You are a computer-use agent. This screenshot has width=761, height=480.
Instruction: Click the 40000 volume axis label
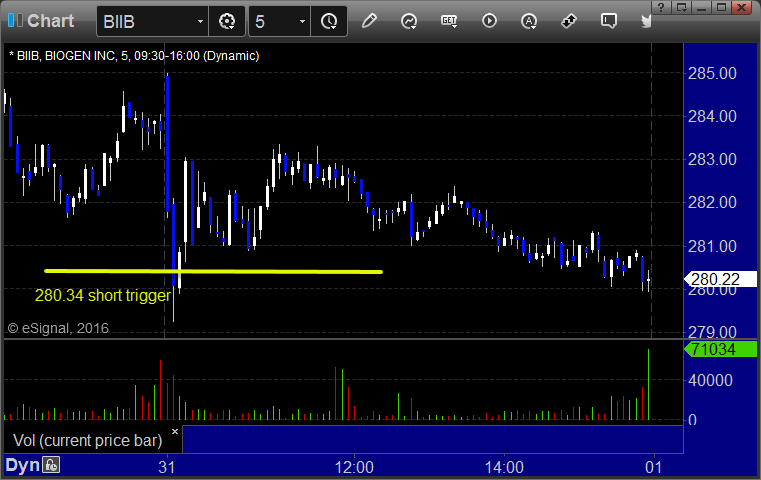[x=710, y=380]
